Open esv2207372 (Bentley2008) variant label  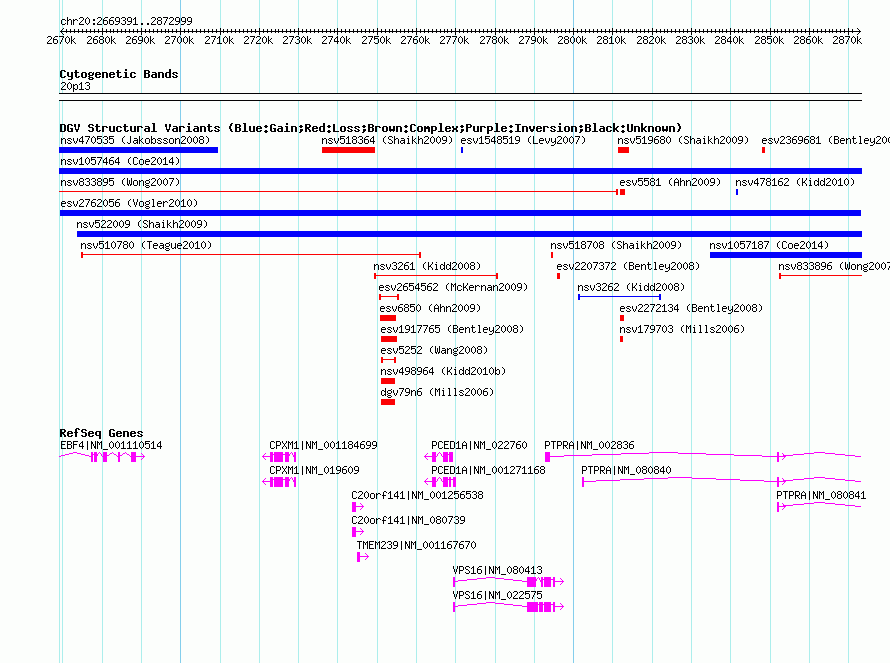click(x=628, y=266)
